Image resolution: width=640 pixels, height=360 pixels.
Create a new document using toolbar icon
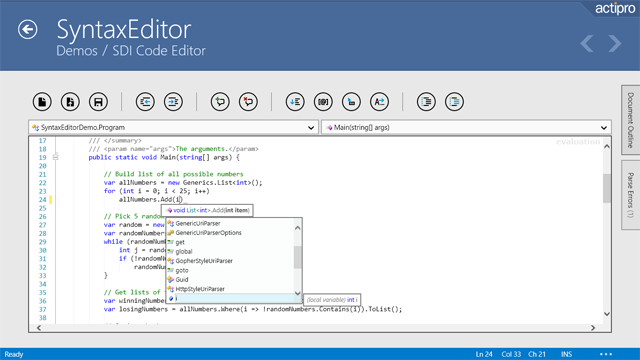[x=42, y=102]
